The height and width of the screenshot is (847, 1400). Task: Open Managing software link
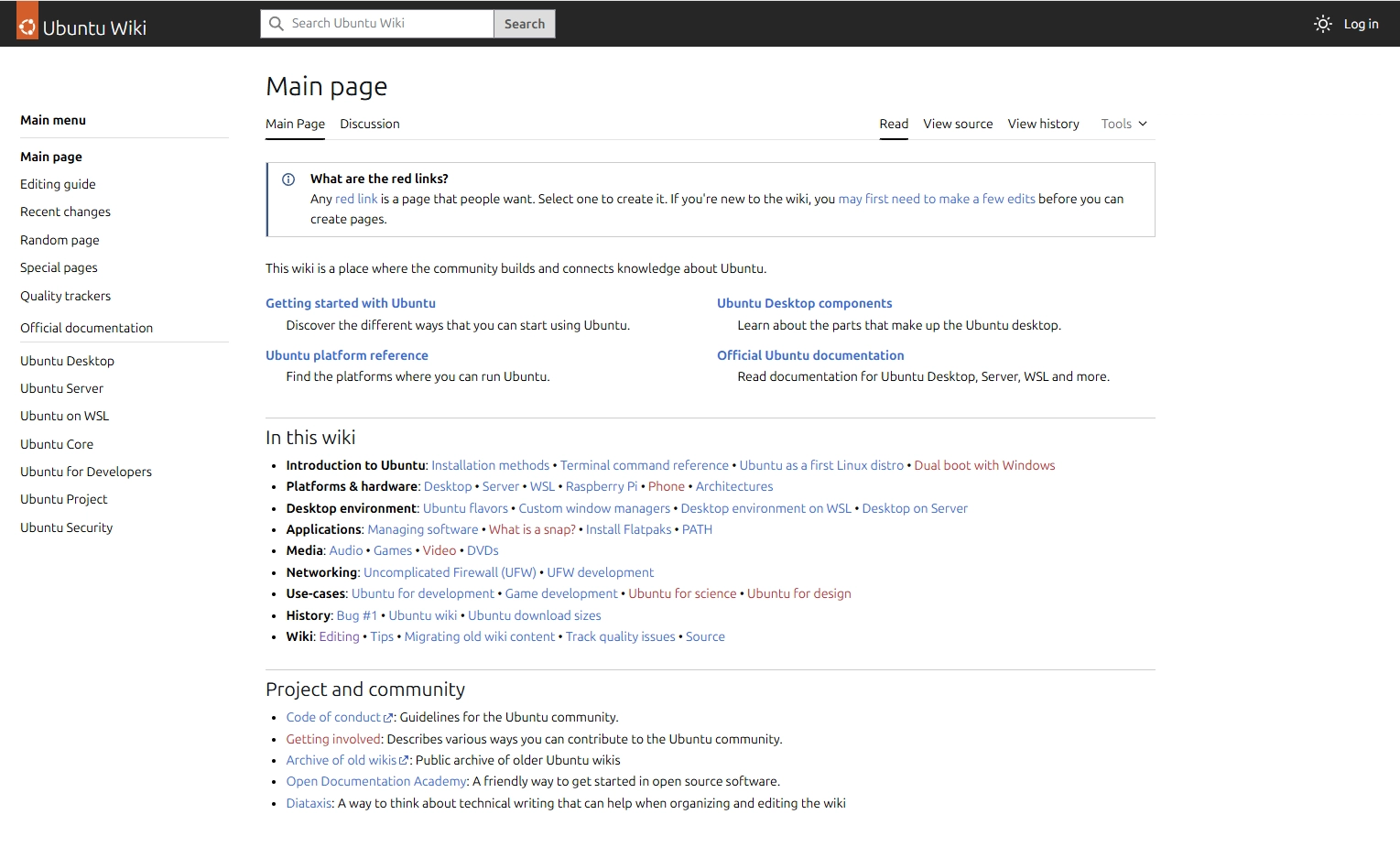(x=423, y=529)
